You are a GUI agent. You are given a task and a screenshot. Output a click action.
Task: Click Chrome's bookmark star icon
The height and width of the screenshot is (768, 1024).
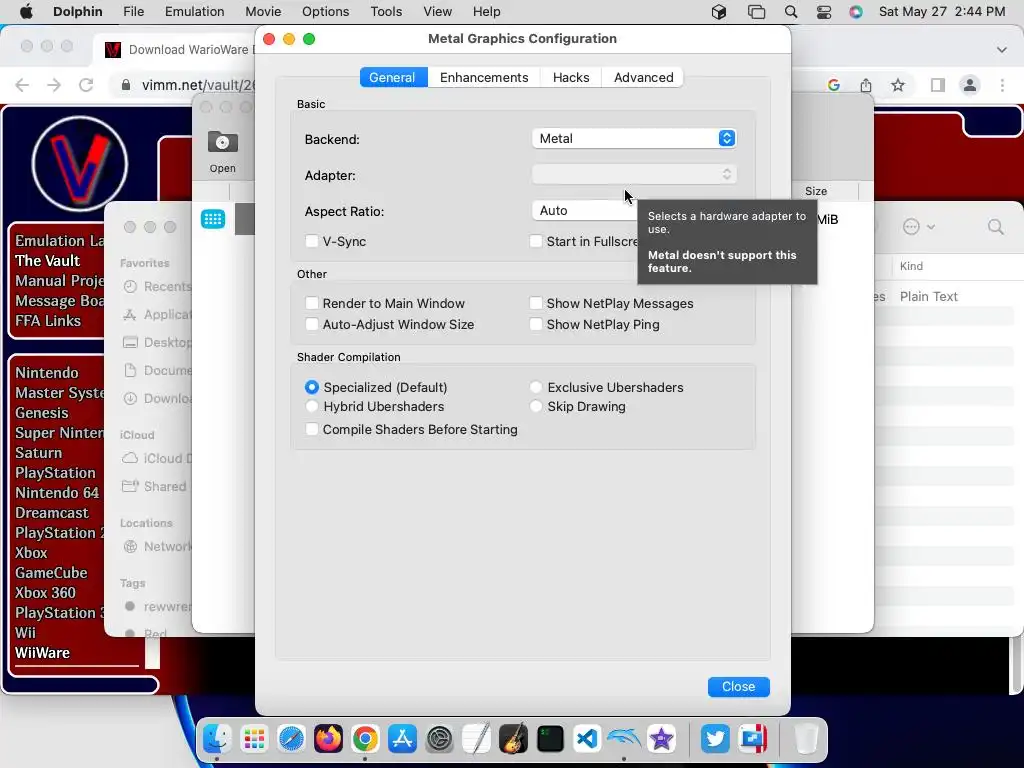tap(898, 85)
